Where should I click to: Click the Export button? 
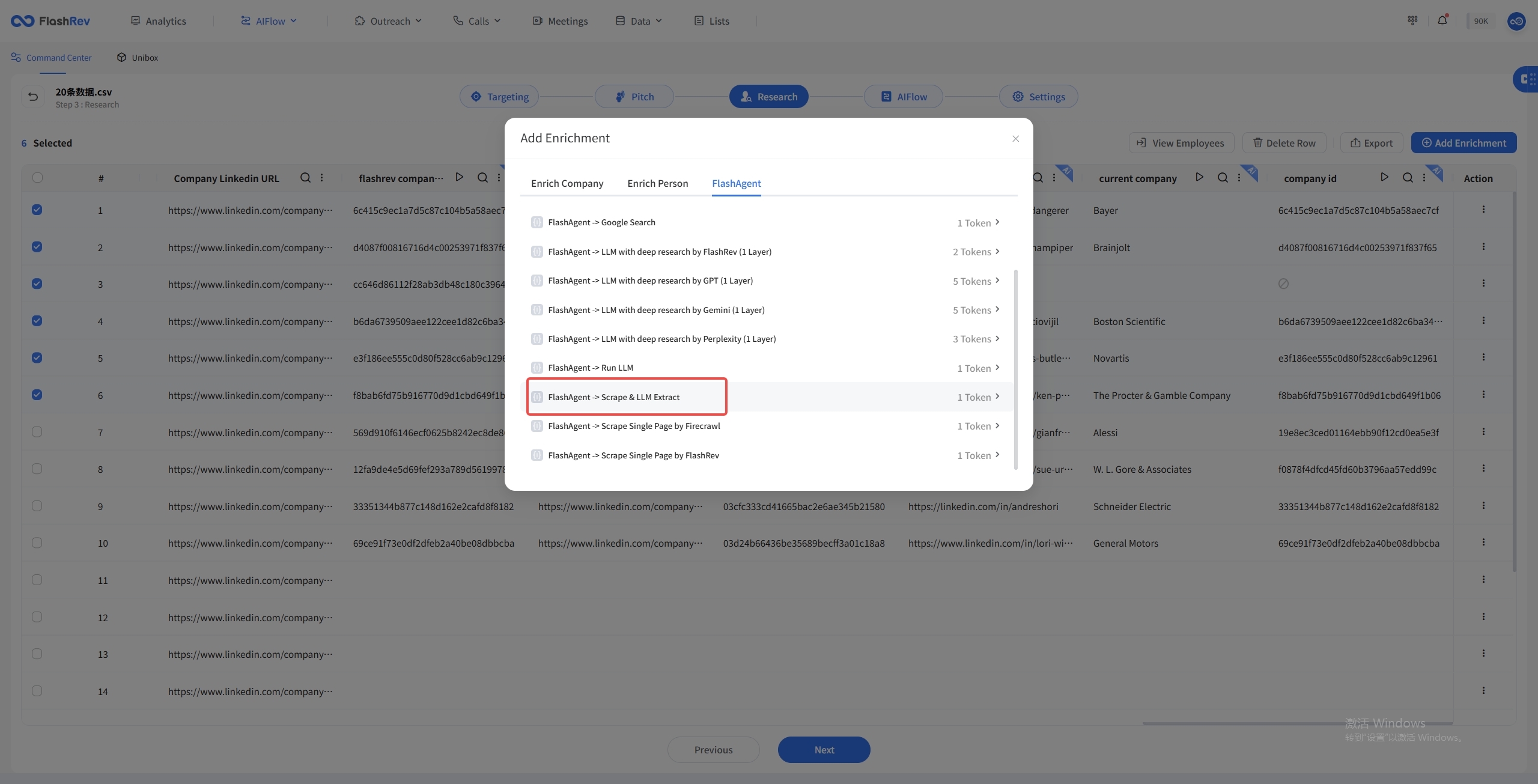pos(1372,143)
